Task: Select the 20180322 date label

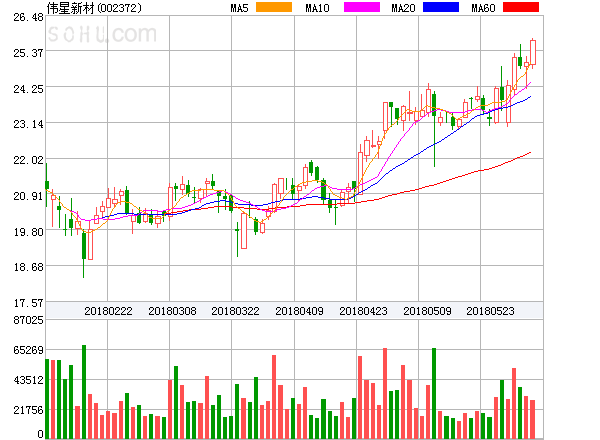Action: (235, 311)
